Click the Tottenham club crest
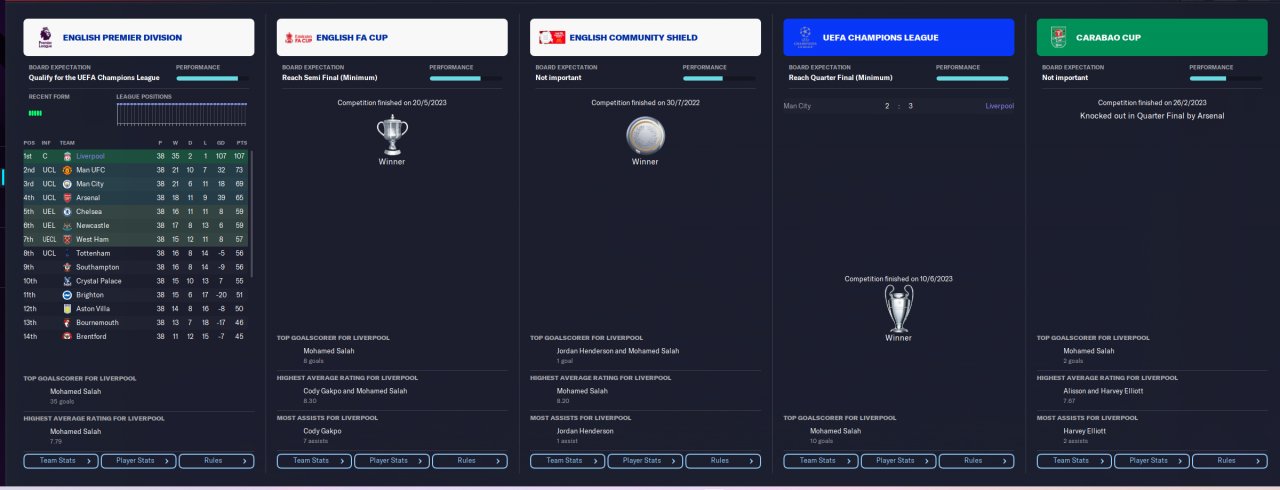 [67, 253]
